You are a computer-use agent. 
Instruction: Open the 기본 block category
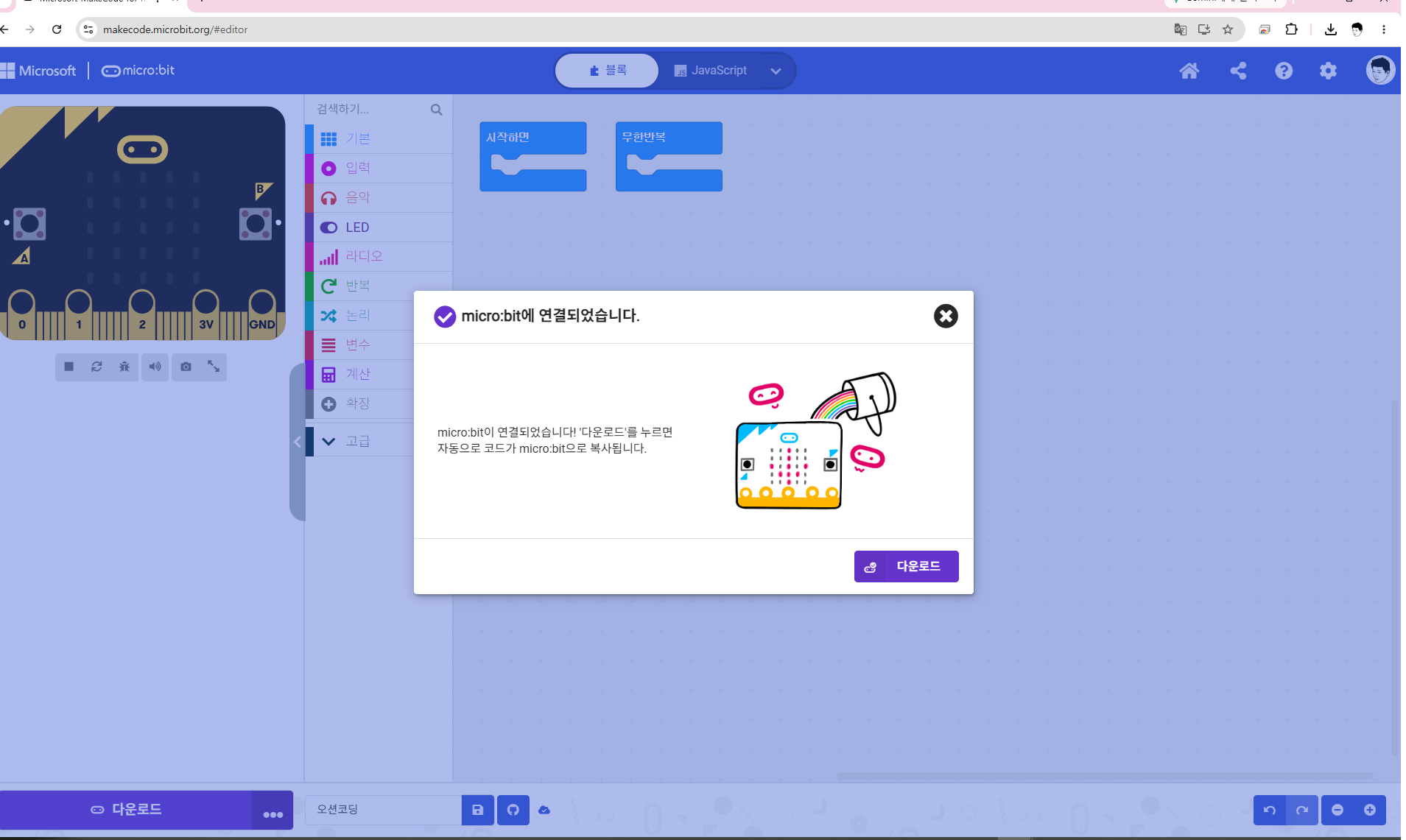(379, 138)
